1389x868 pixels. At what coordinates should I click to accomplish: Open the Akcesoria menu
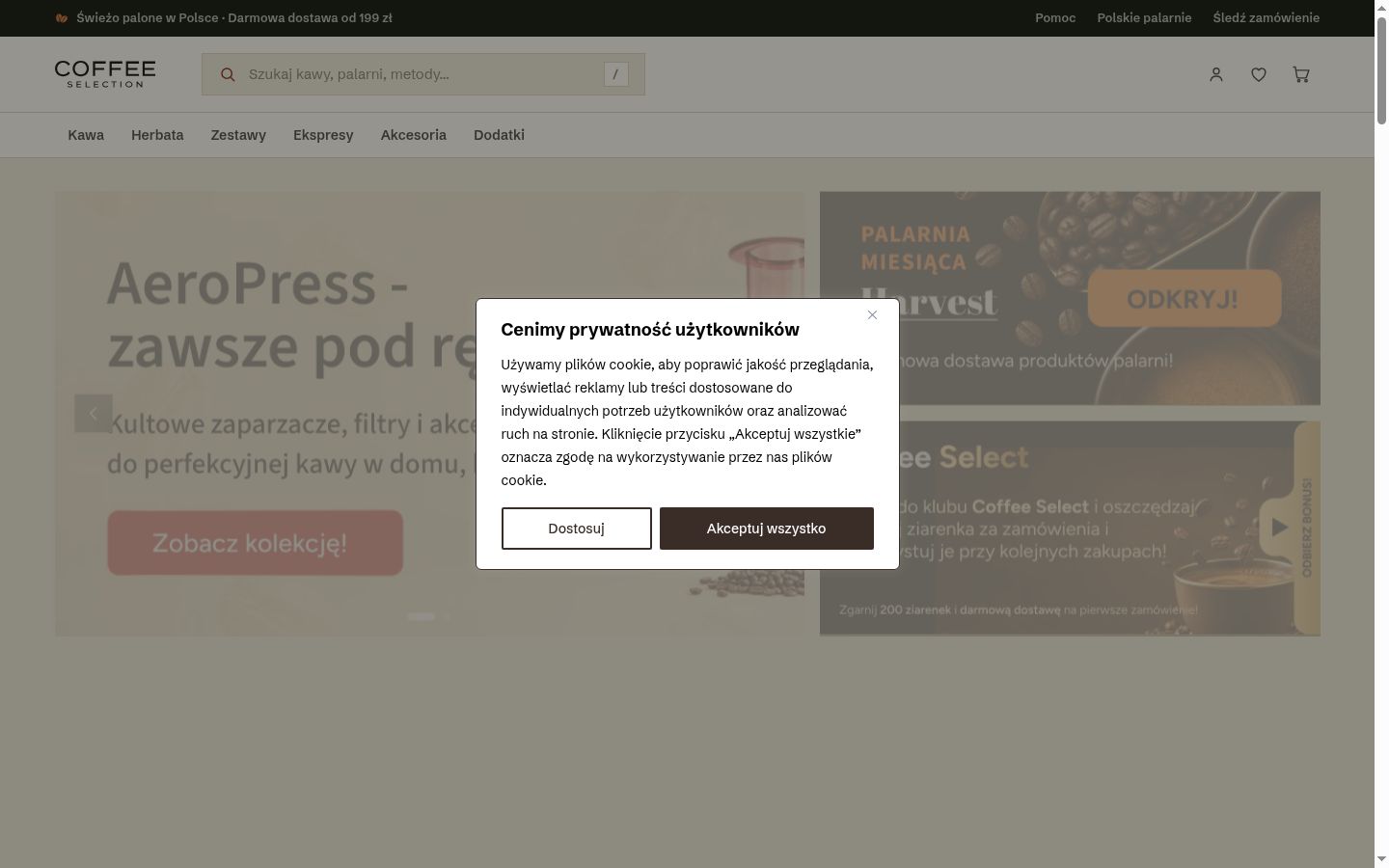414,135
